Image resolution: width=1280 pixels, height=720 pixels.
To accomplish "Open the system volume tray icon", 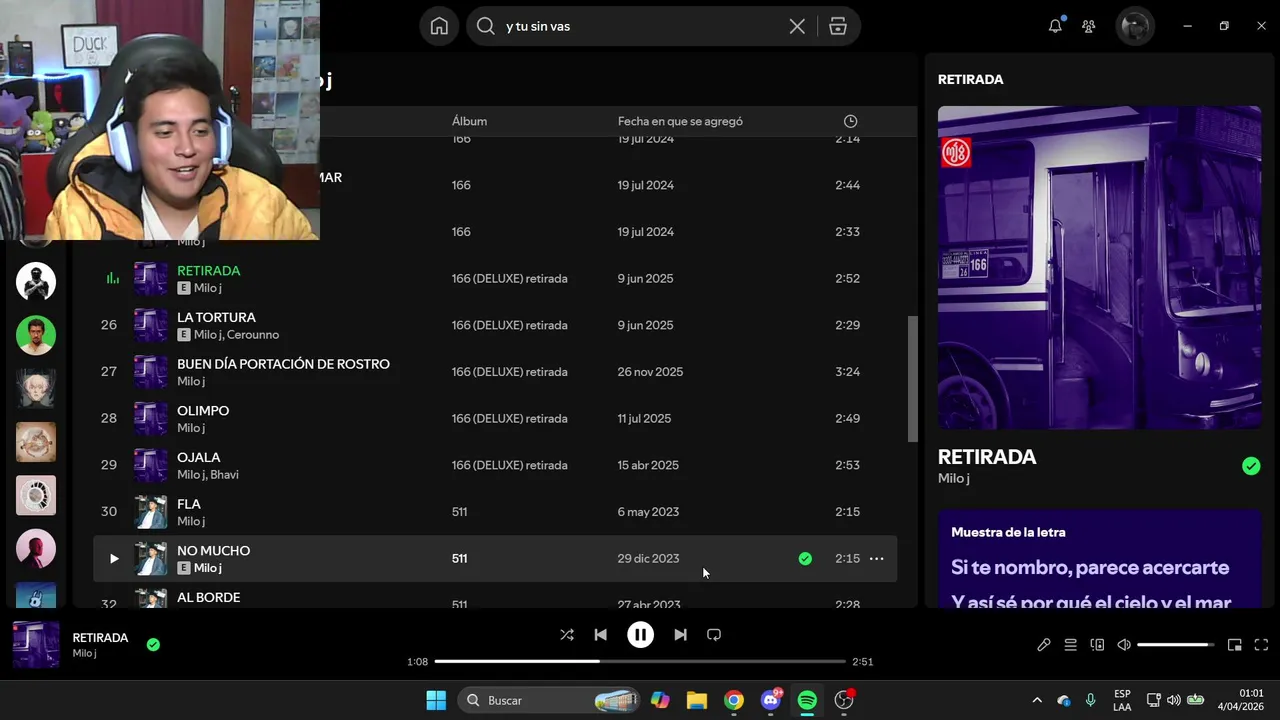I will click(1173, 700).
